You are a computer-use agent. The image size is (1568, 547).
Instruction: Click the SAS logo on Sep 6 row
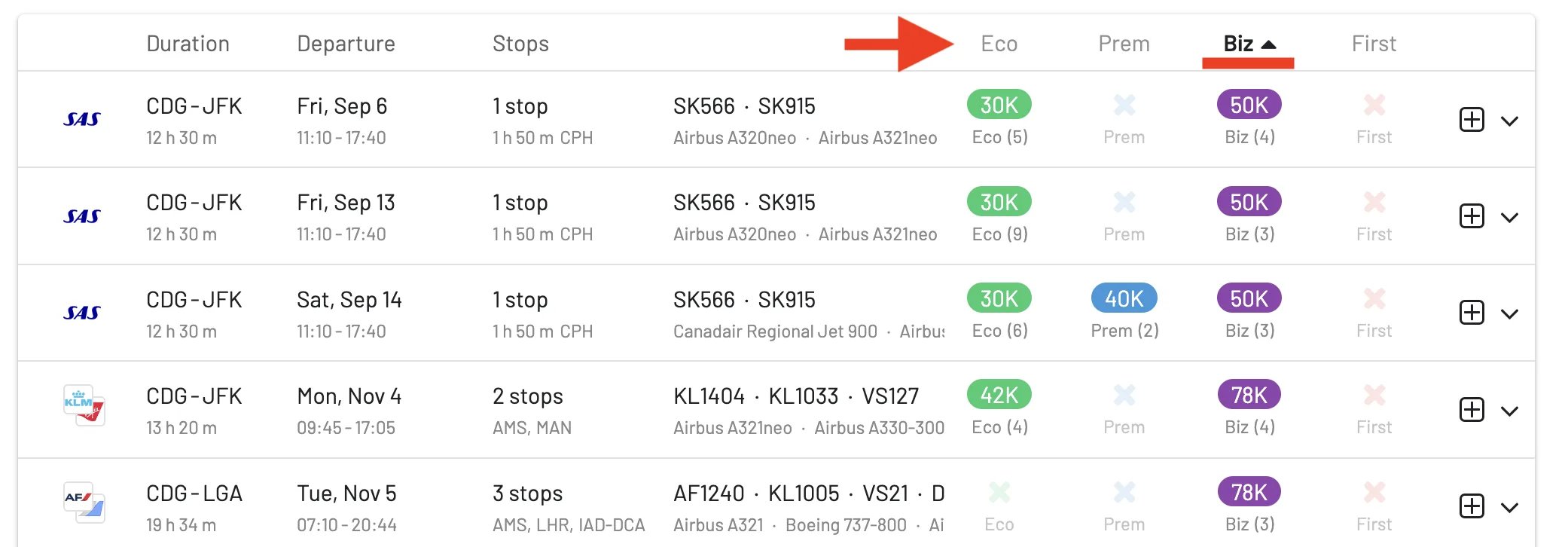point(82,119)
